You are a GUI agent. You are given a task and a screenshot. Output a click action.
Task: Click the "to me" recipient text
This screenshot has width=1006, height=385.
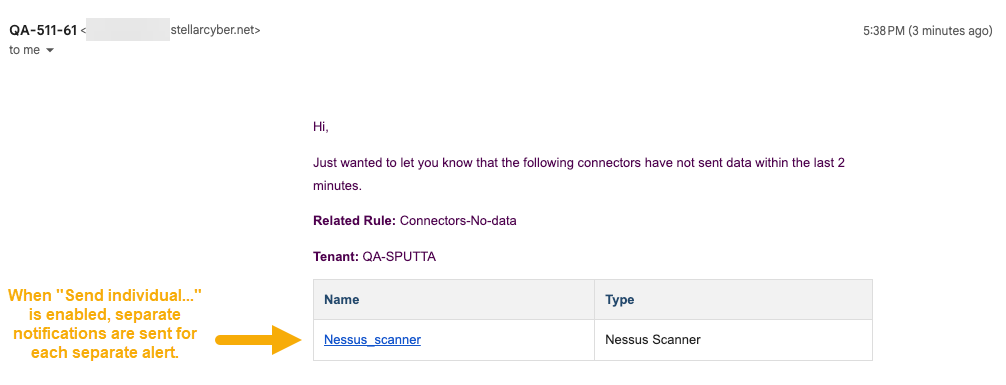tap(24, 50)
